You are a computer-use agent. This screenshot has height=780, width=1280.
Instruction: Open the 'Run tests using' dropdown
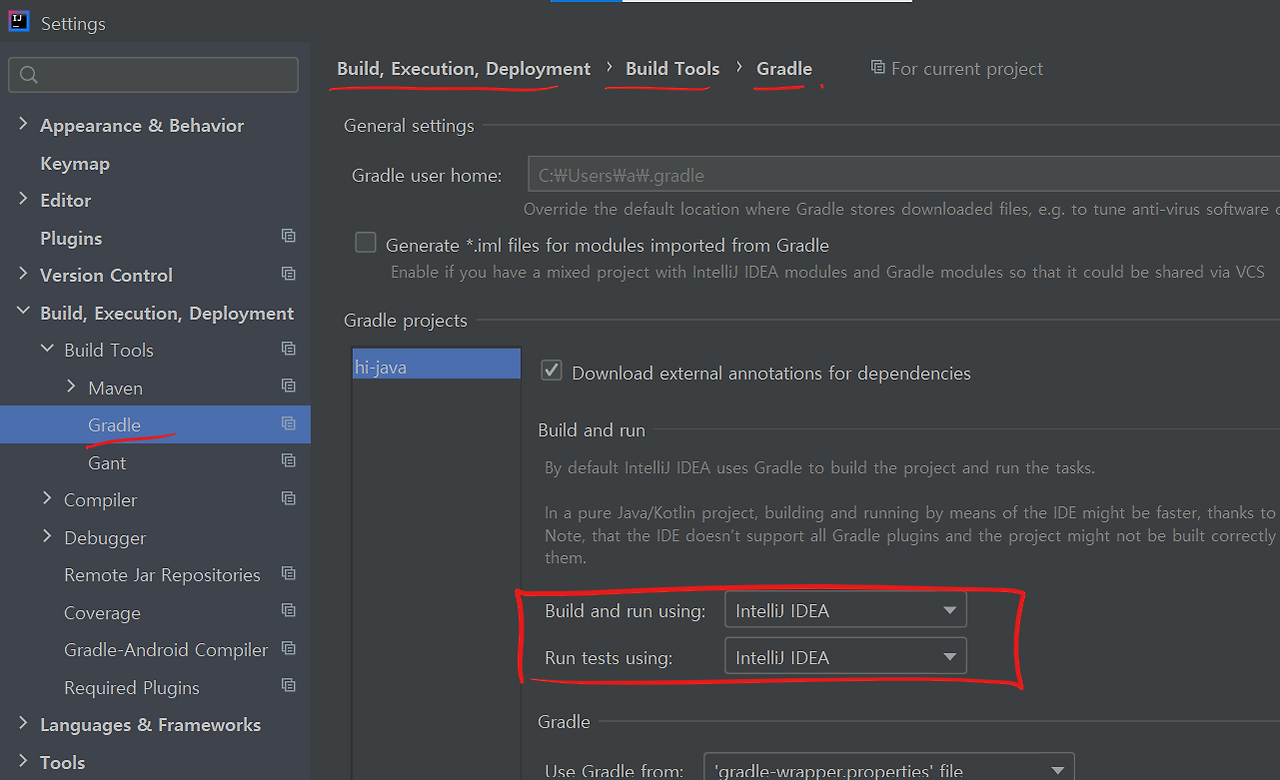pyautogui.click(x=948, y=655)
